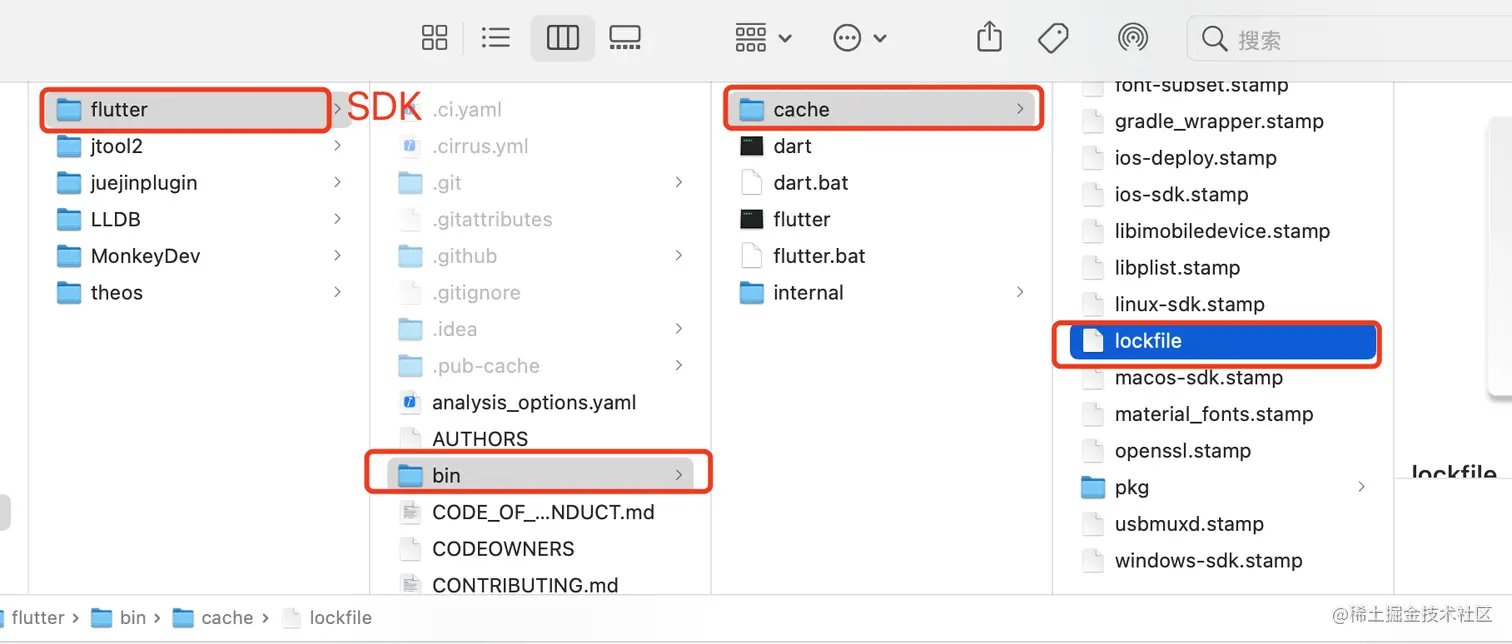
Task: Select the juejinplugin folder
Action: click(x=198, y=183)
